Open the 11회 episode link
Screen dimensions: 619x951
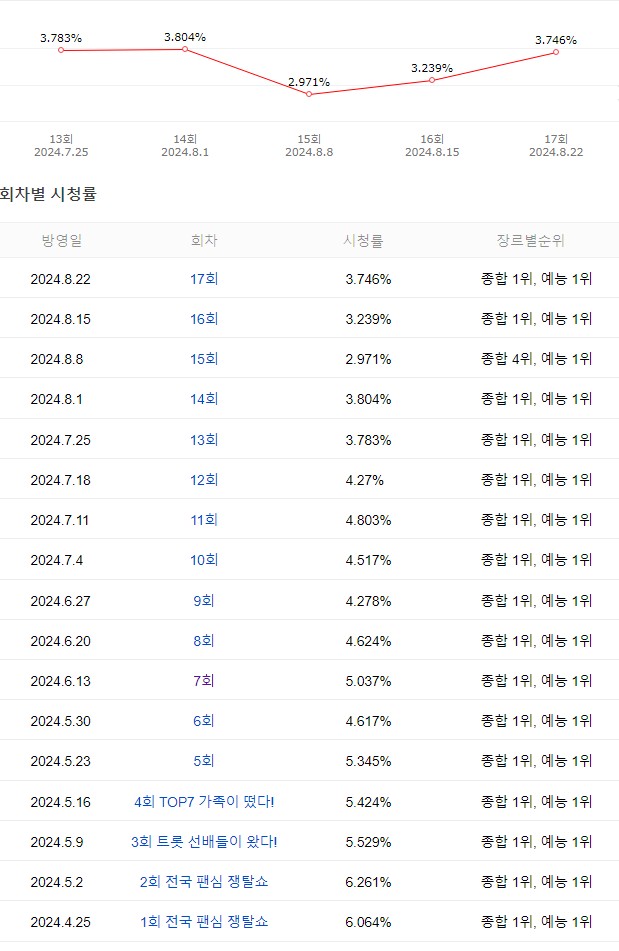204,520
